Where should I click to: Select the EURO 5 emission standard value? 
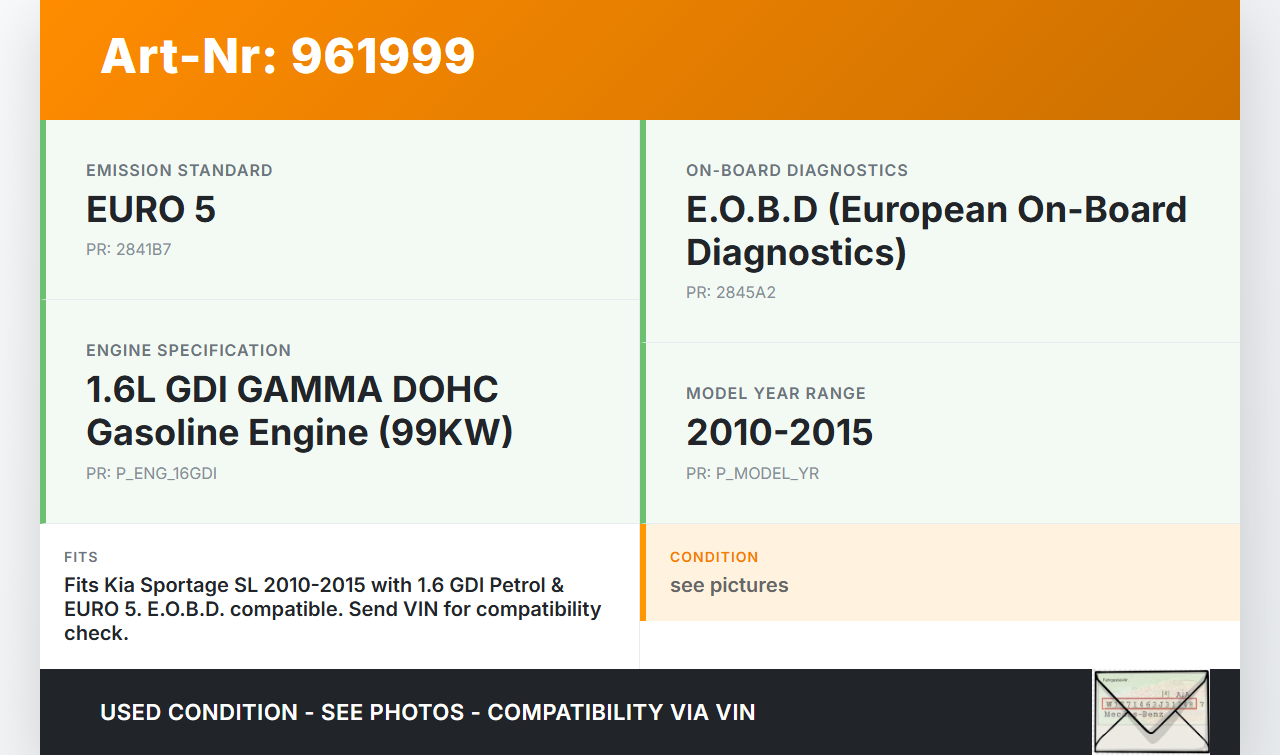pos(151,210)
